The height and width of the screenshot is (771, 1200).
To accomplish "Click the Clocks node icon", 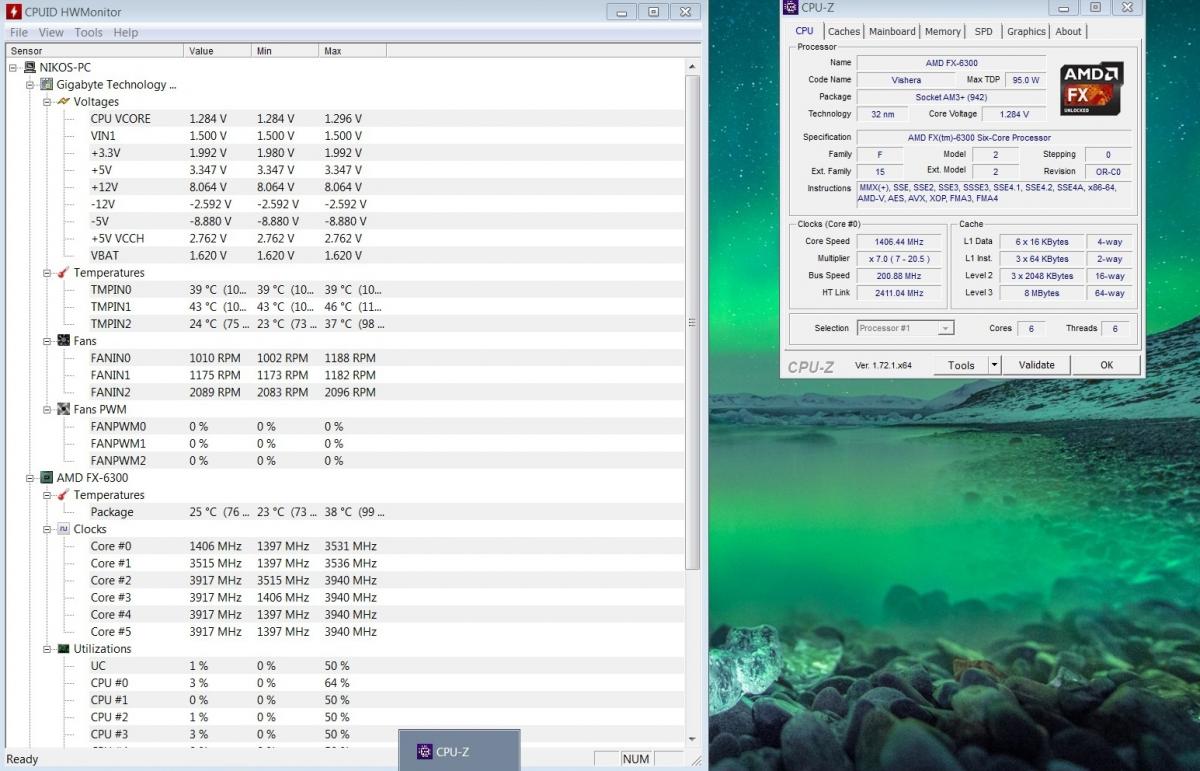I will pos(64,529).
